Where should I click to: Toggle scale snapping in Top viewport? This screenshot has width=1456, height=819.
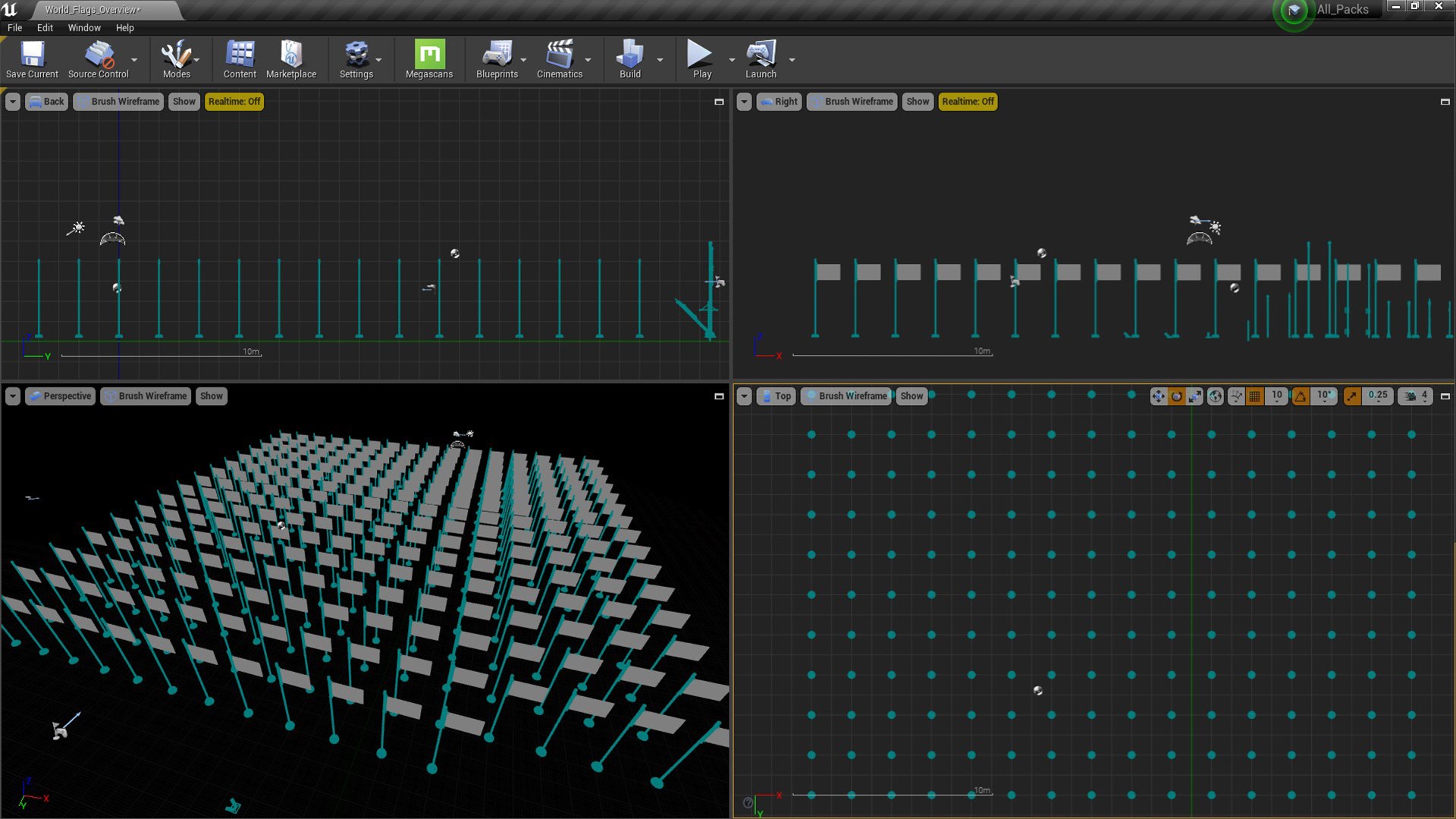[1352, 396]
